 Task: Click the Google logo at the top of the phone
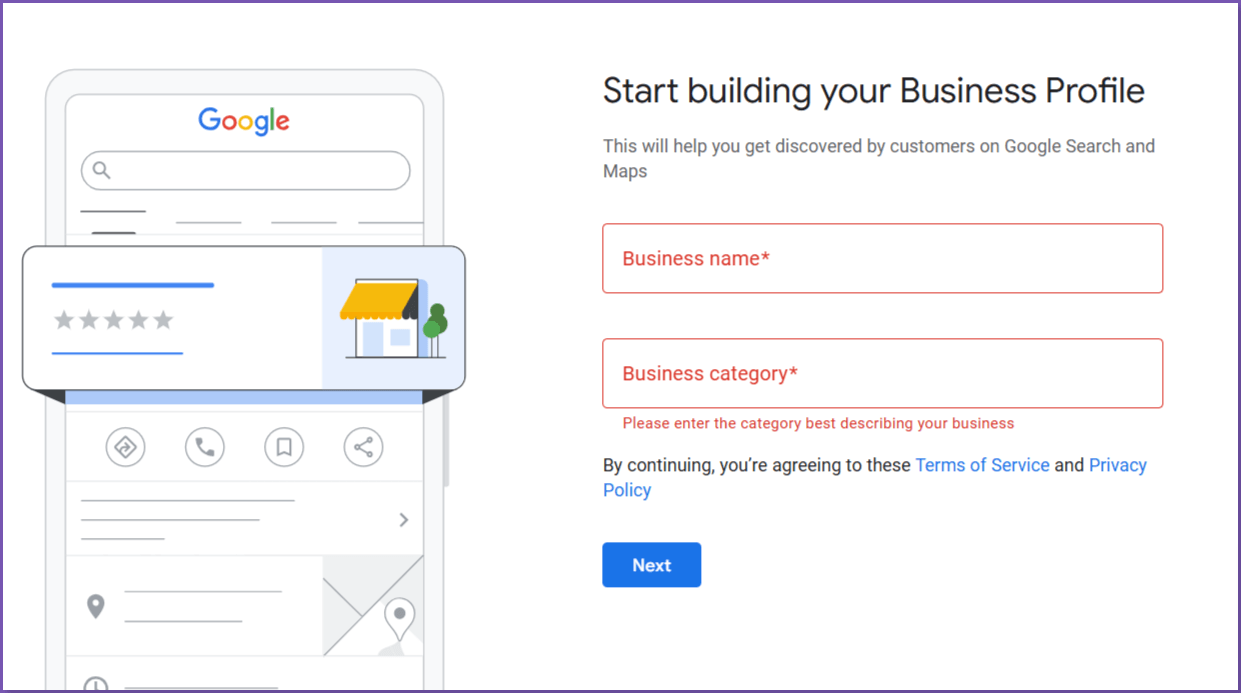(x=244, y=120)
